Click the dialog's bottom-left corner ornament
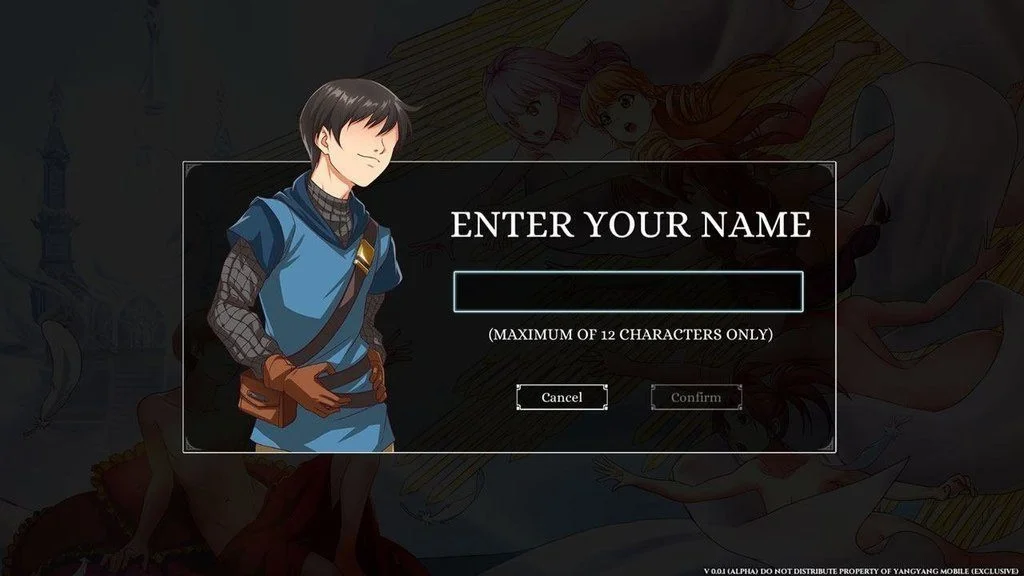The height and width of the screenshot is (576, 1024). click(x=193, y=443)
